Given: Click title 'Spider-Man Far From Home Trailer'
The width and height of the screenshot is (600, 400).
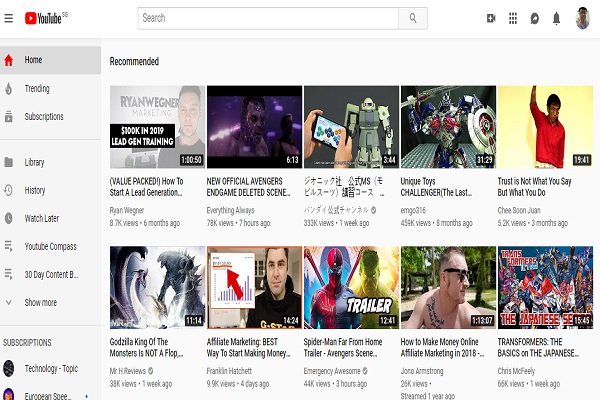Looking at the screenshot, I should click(x=343, y=348).
